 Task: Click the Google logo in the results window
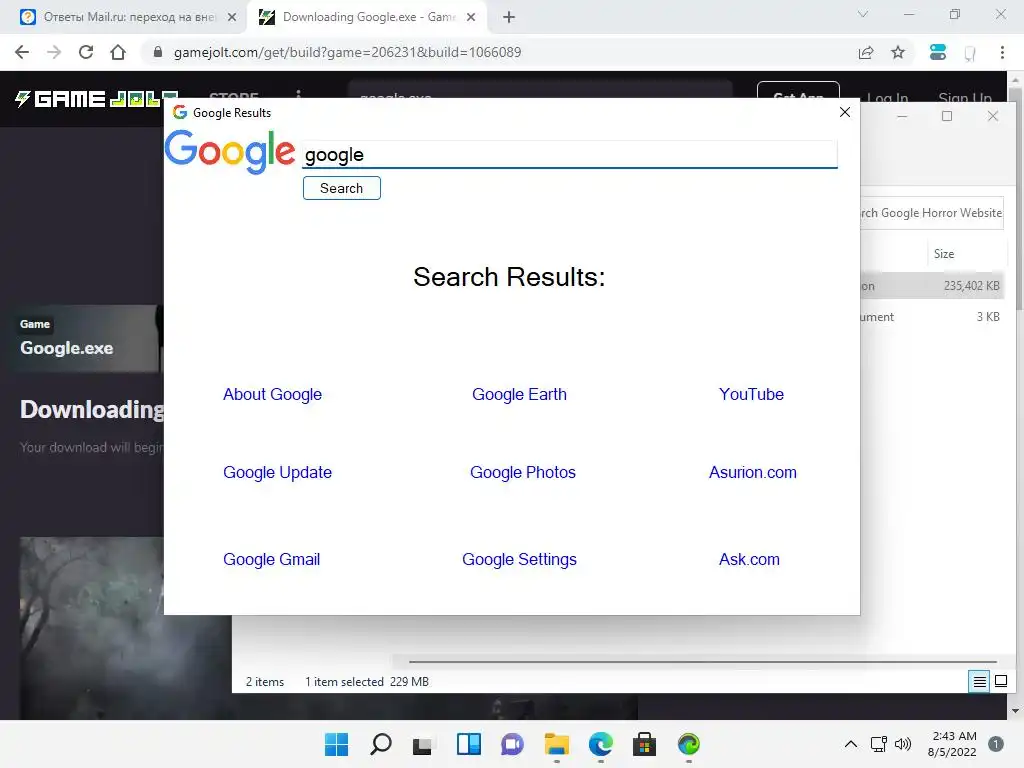(x=229, y=152)
